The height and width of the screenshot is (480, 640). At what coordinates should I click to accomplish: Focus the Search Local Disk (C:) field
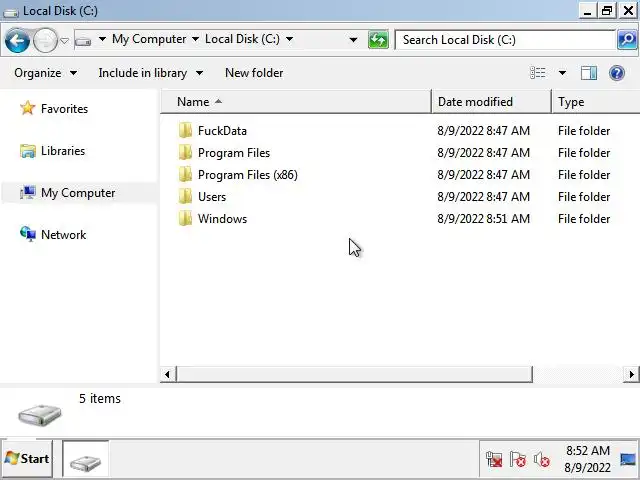(x=505, y=40)
